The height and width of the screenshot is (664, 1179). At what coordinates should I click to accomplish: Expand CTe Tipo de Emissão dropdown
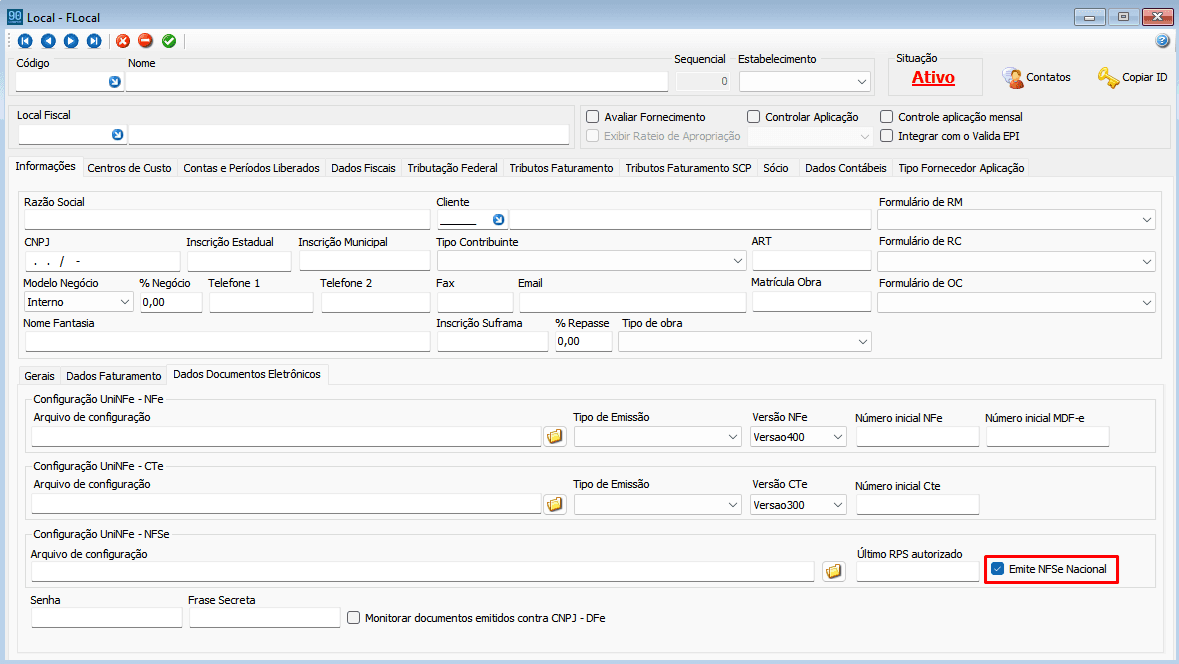(733, 505)
